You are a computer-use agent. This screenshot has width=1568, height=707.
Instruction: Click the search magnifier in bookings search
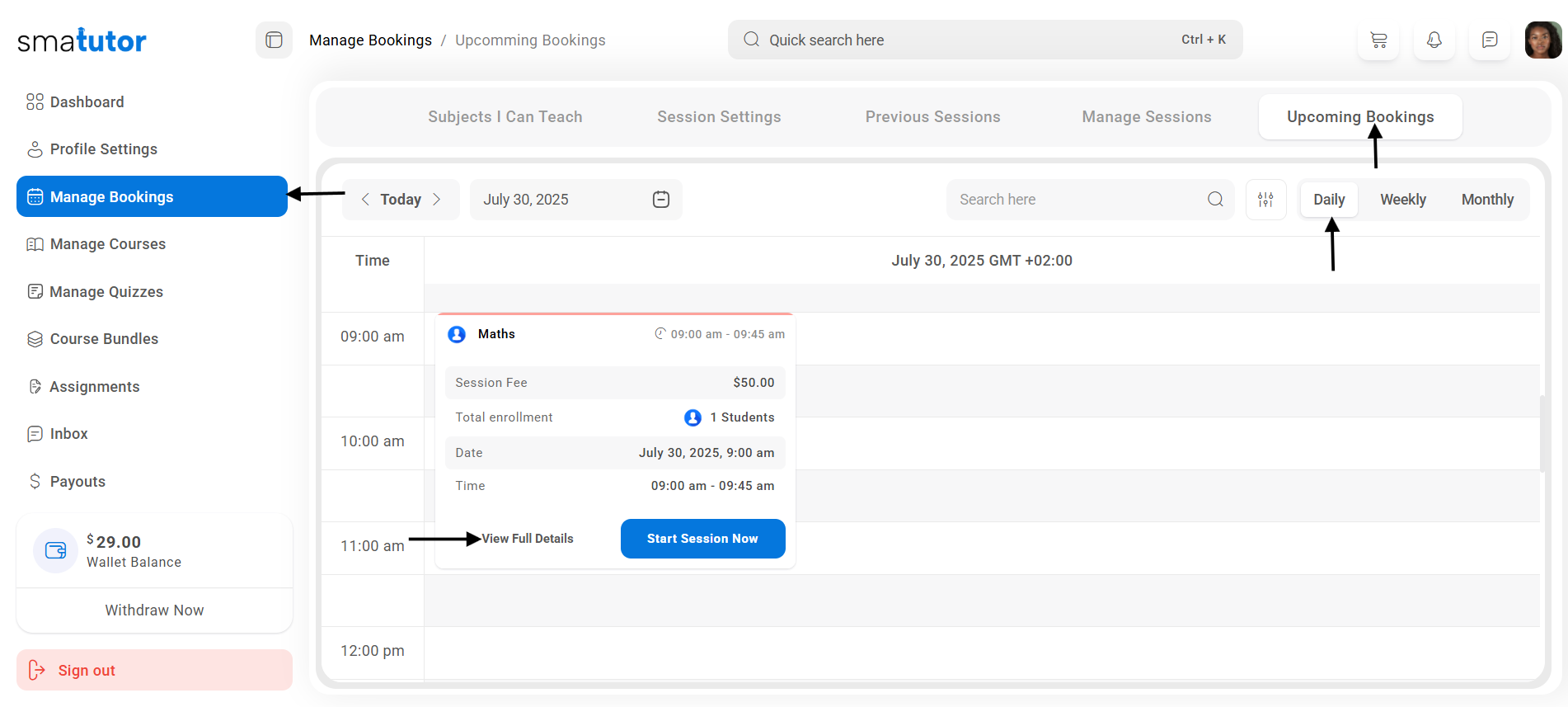1214,200
